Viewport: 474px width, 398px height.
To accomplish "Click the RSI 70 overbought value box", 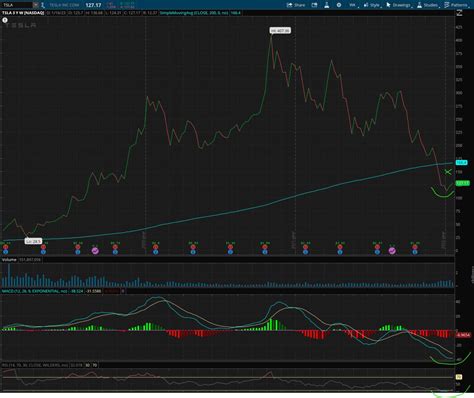I will coord(95,365).
